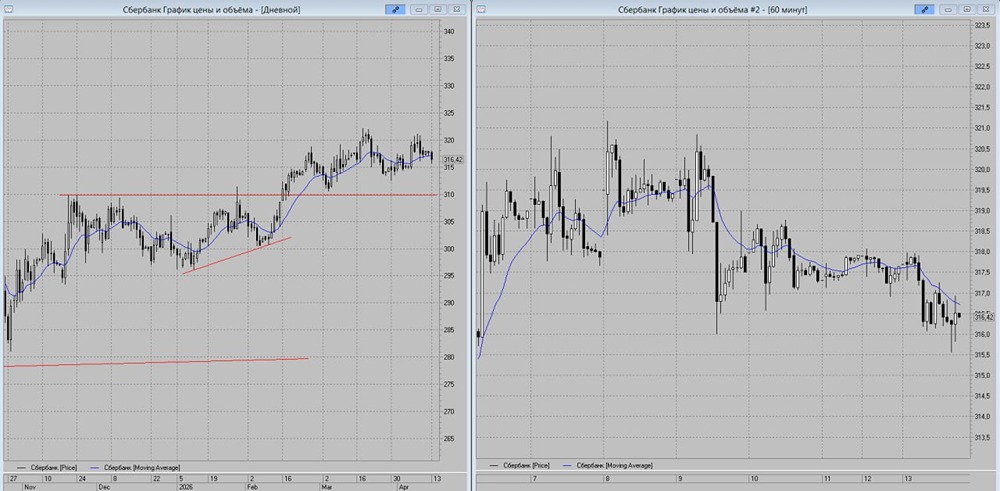Click the 323,5 value on the 60-minute price axis
The height and width of the screenshot is (491, 1000).
pos(981,26)
